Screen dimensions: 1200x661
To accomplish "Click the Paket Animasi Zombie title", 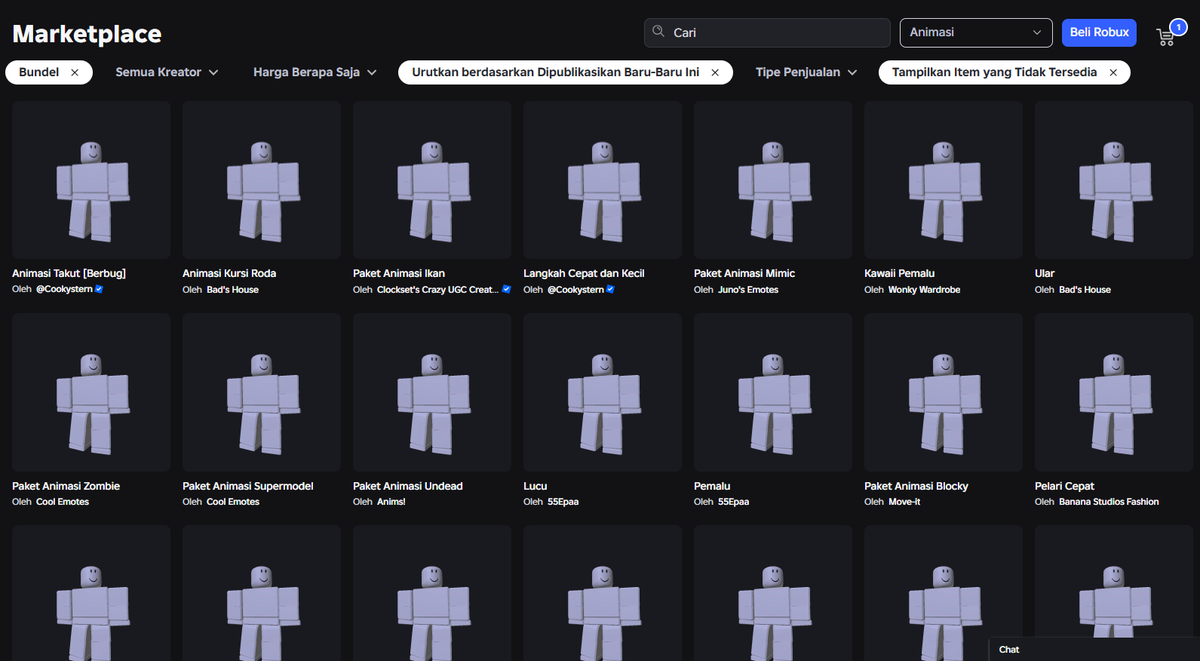I will coord(66,486).
